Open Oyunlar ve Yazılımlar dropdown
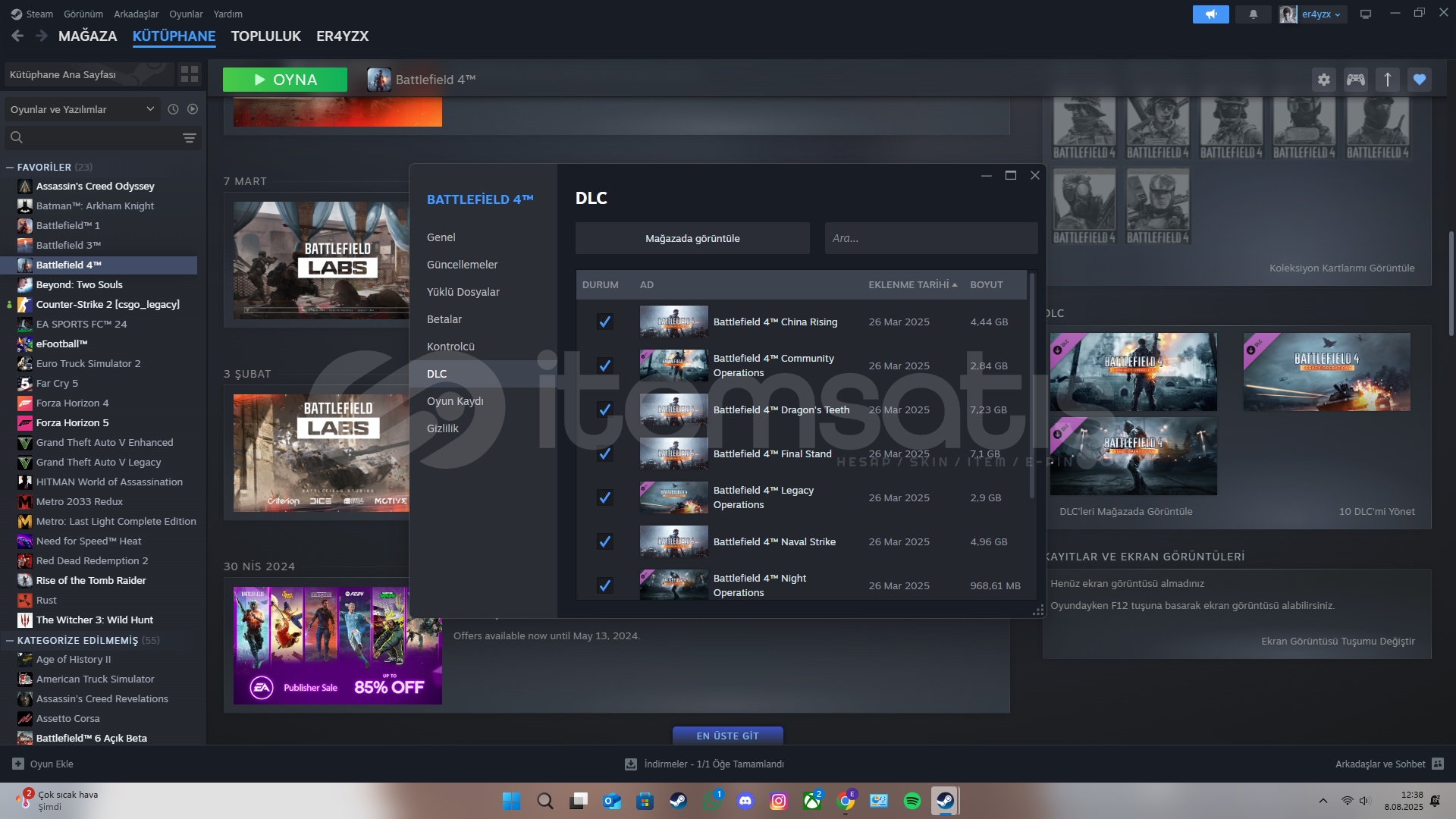Viewport: 1456px width, 819px height. pyautogui.click(x=82, y=109)
